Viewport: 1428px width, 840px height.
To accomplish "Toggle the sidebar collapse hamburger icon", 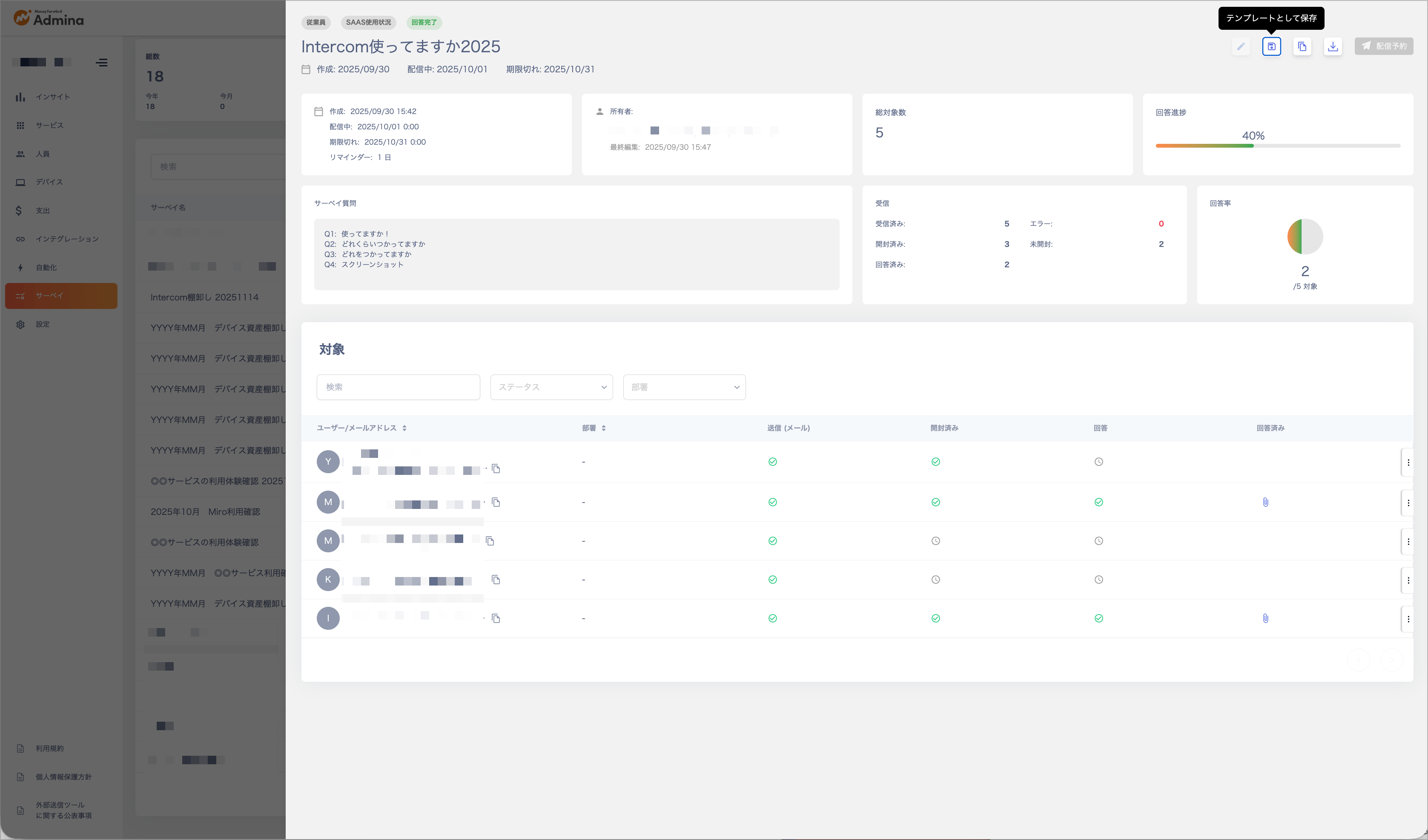I will tap(101, 62).
